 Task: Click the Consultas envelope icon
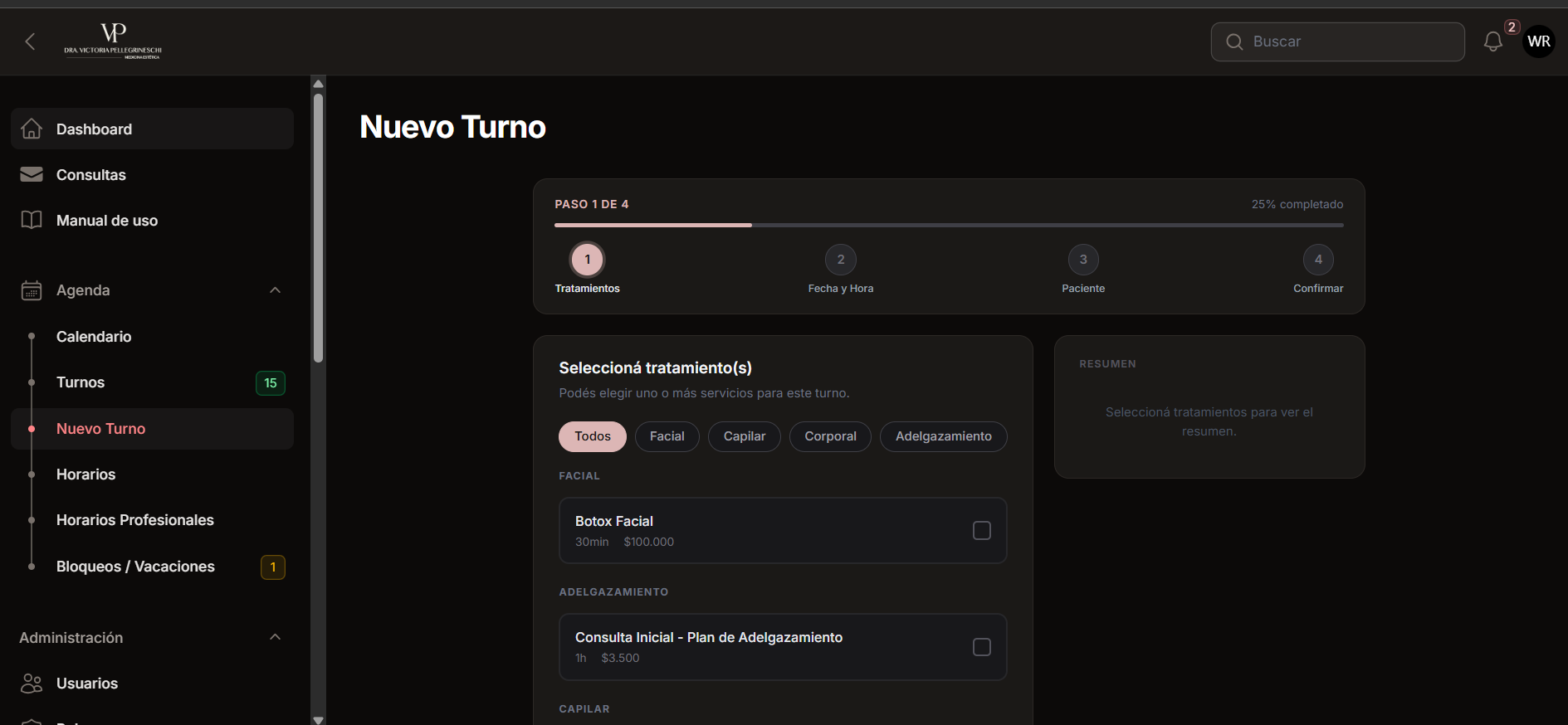coord(32,175)
